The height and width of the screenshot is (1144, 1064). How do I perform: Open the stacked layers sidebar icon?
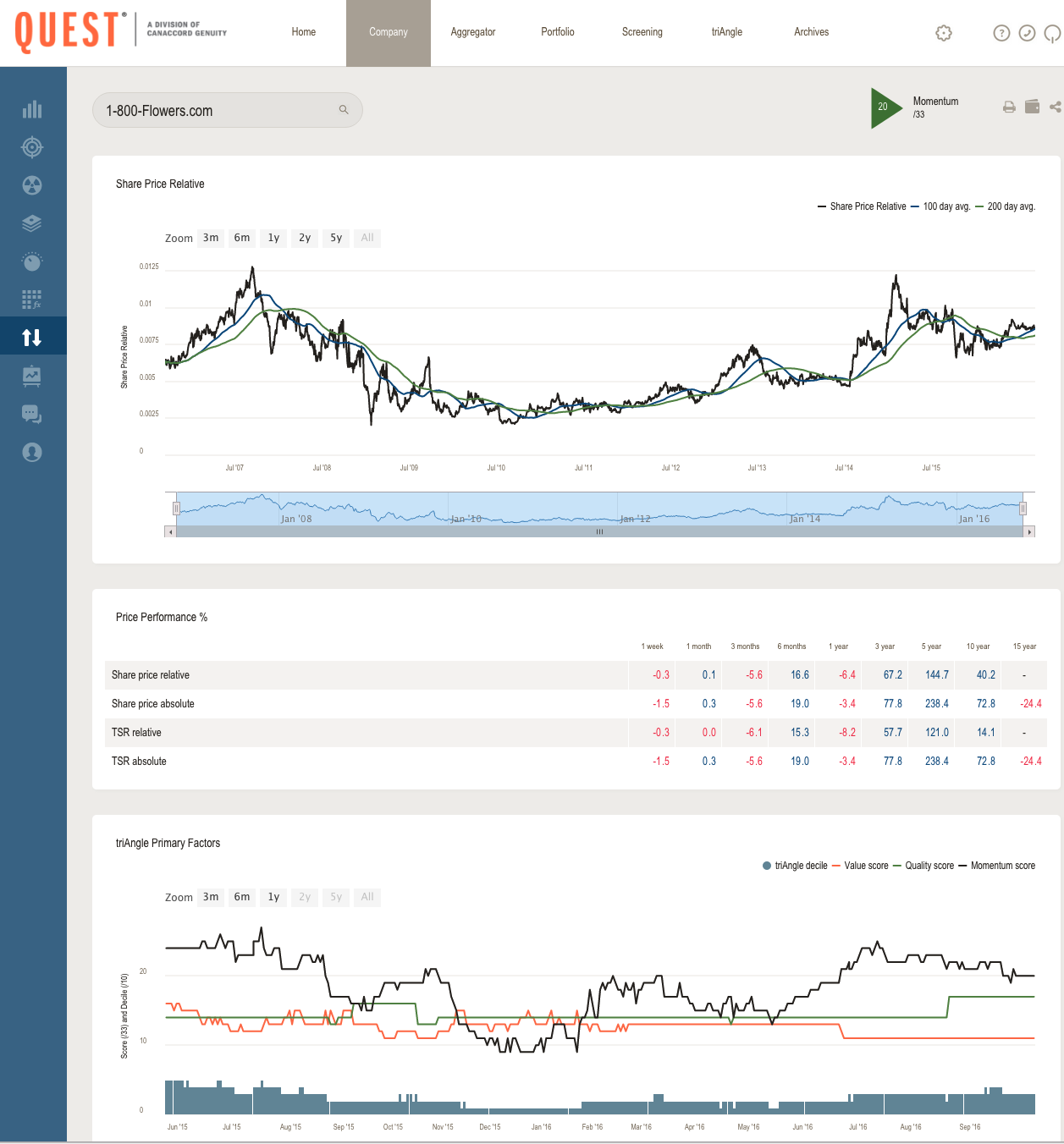[x=32, y=223]
